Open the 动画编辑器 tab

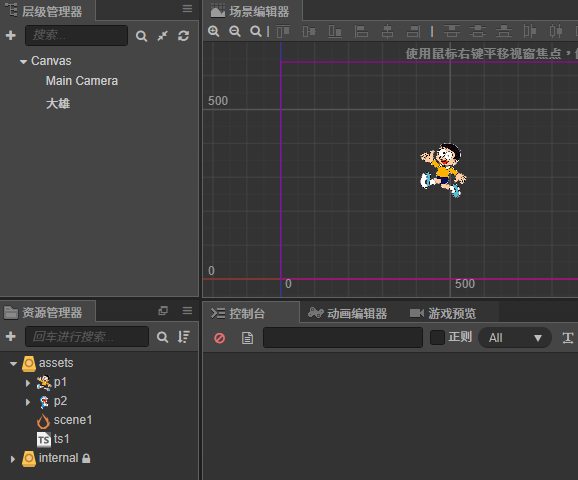click(347, 313)
